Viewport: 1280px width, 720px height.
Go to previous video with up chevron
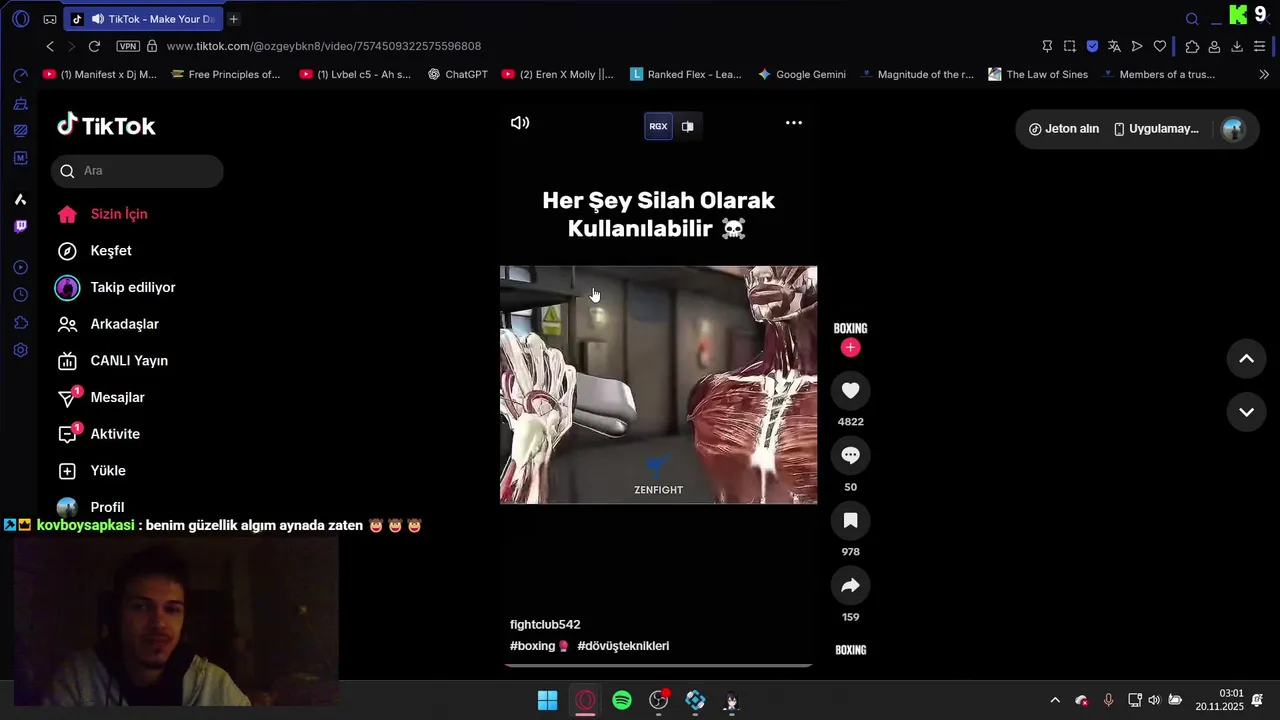(1246, 359)
